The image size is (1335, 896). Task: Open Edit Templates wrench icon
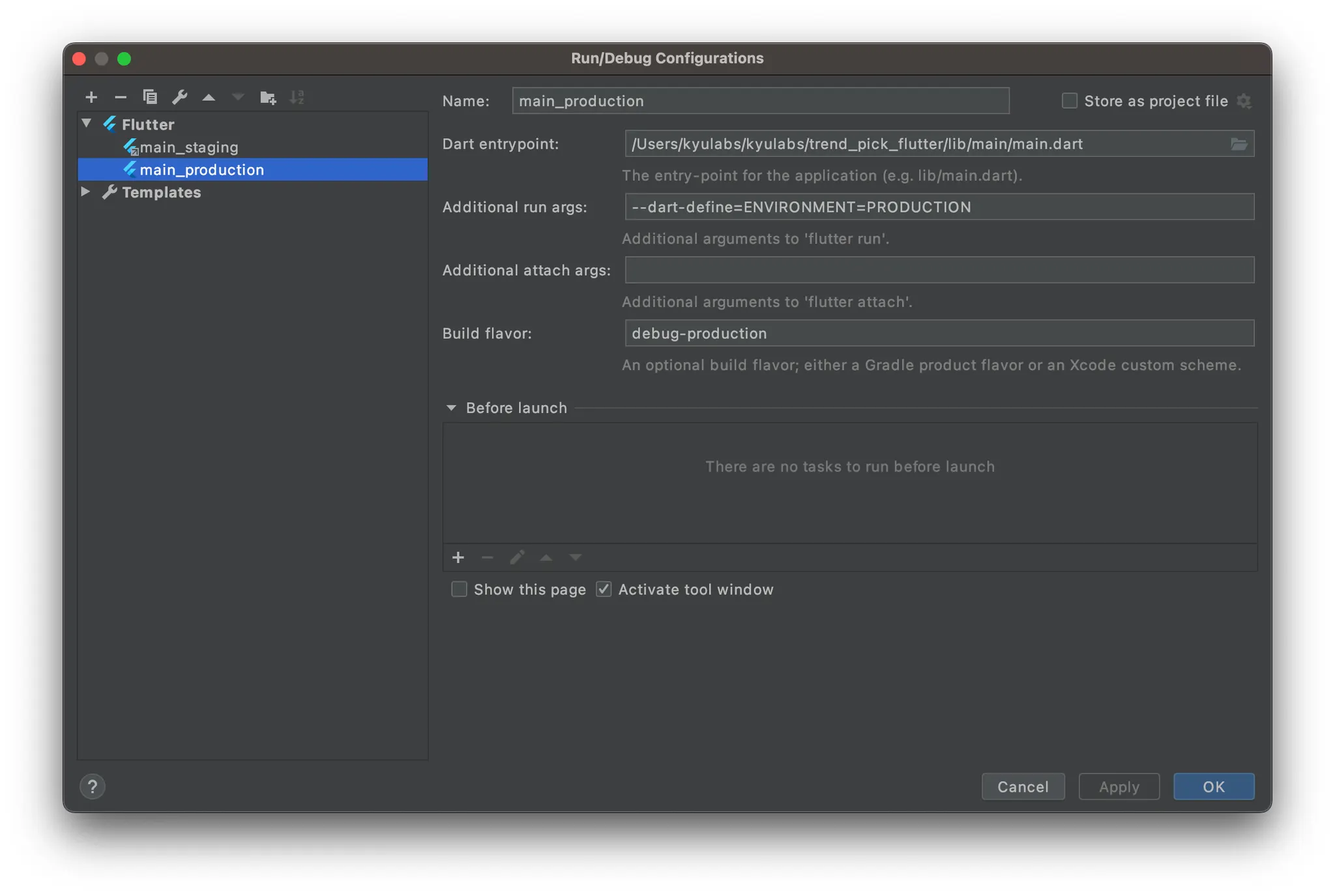tap(179, 97)
